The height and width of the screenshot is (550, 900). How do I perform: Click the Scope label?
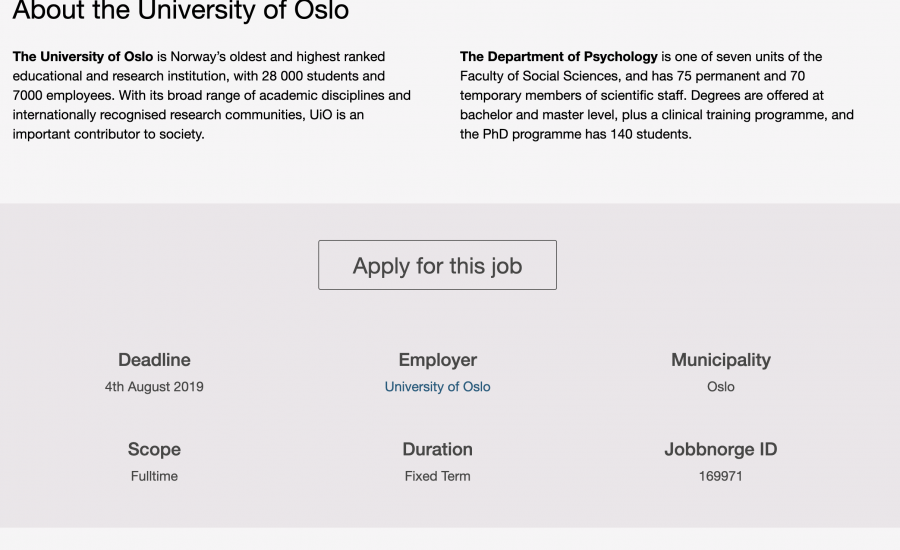(x=154, y=450)
